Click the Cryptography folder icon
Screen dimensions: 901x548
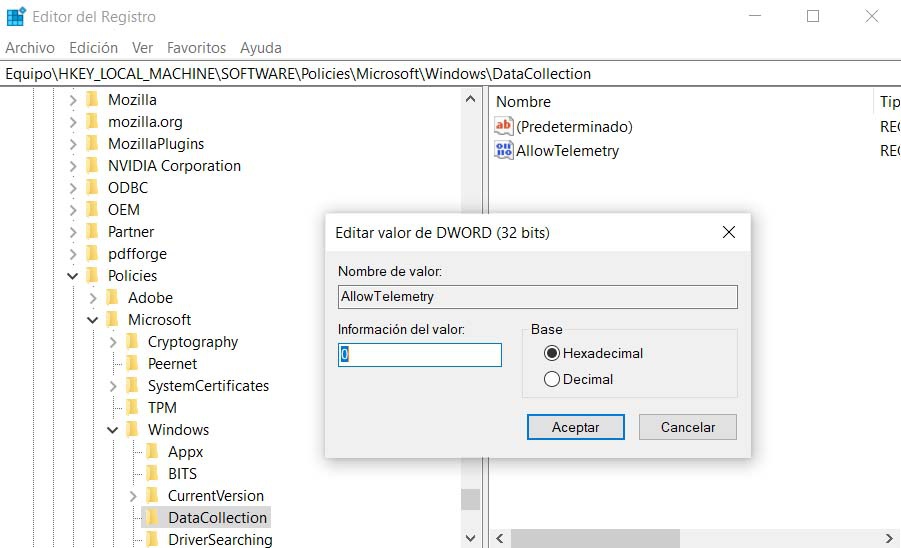point(132,342)
